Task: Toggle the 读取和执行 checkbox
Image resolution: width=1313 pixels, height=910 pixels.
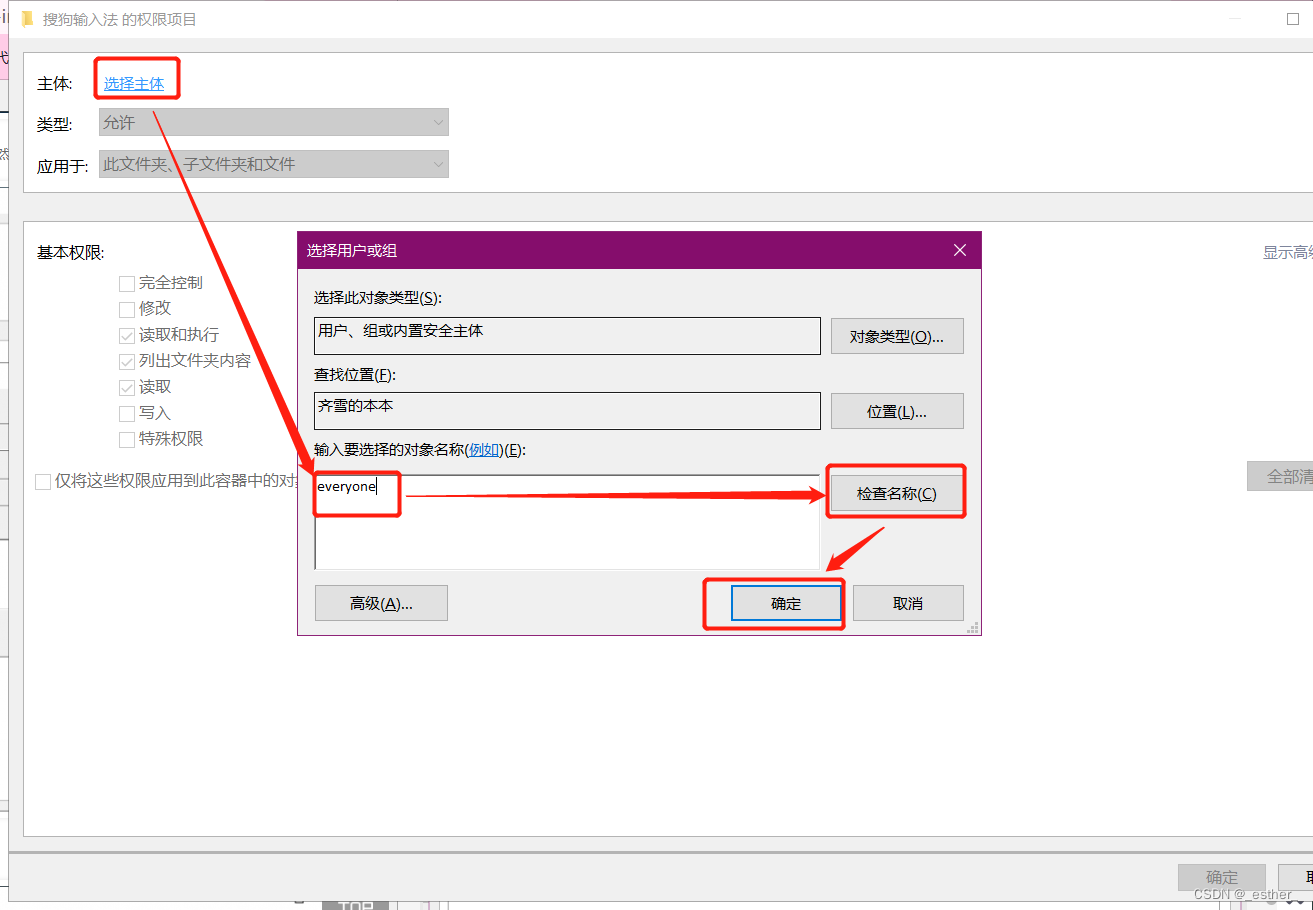Action: [127, 335]
